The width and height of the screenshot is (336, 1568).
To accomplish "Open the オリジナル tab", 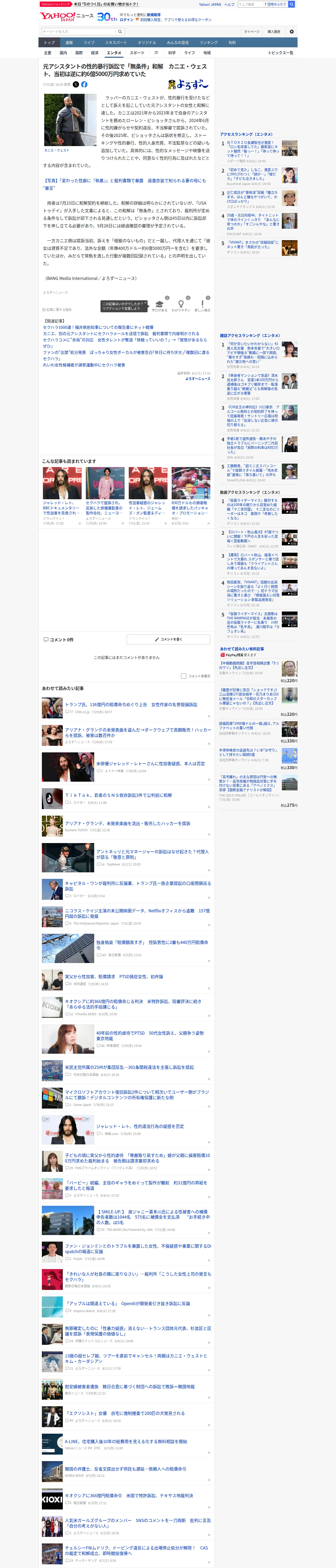I will click(147, 43).
